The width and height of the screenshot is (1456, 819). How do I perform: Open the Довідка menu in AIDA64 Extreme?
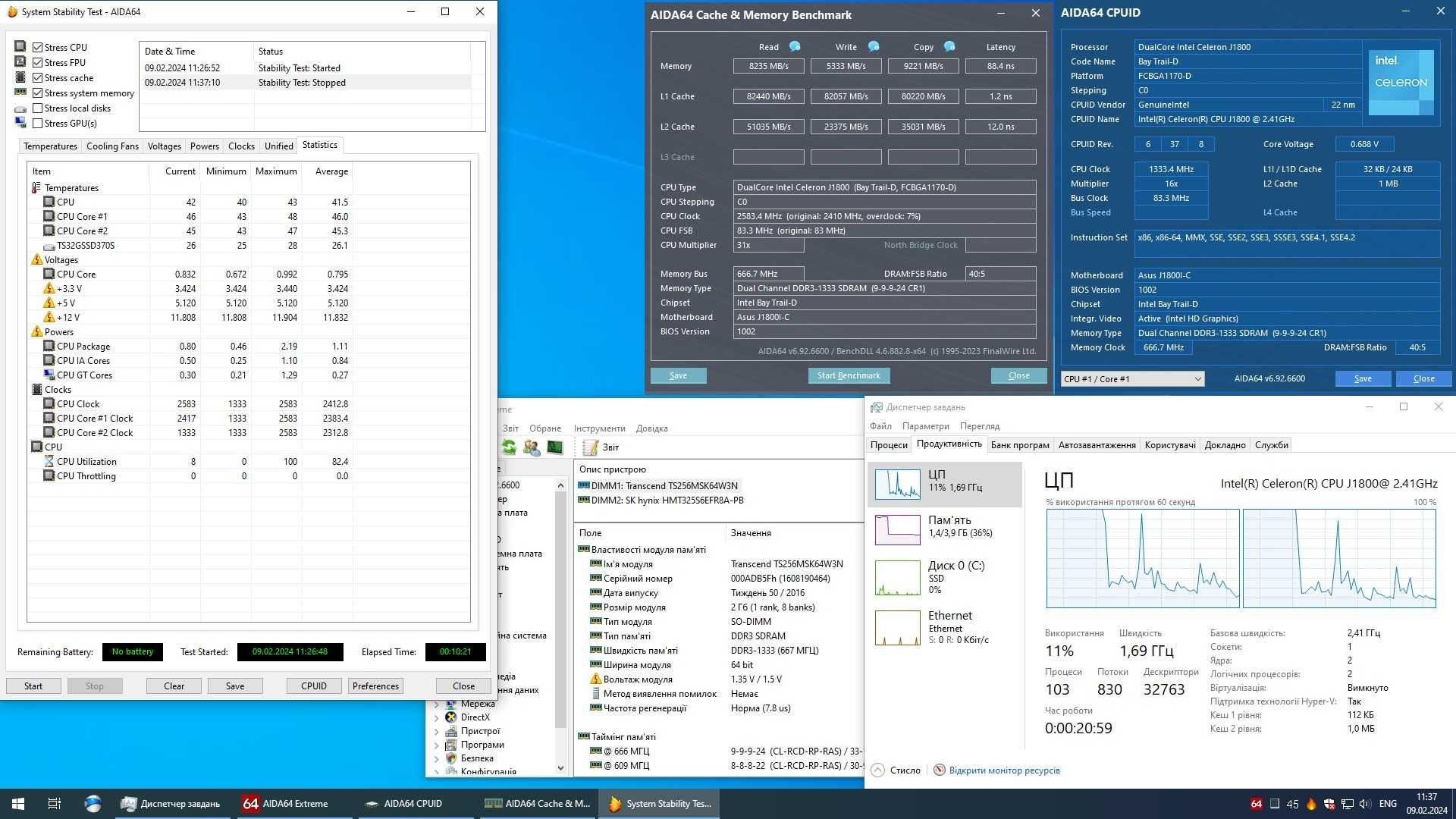(651, 428)
